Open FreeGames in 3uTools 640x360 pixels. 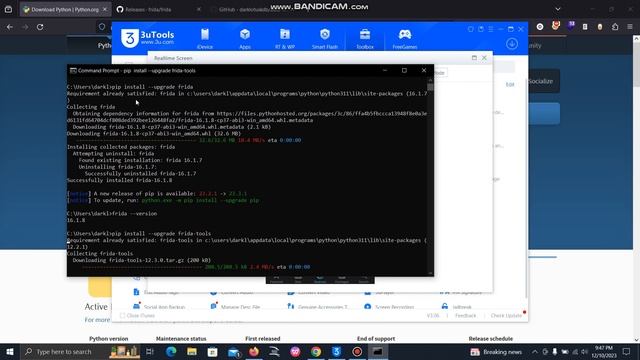coord(404,39)
